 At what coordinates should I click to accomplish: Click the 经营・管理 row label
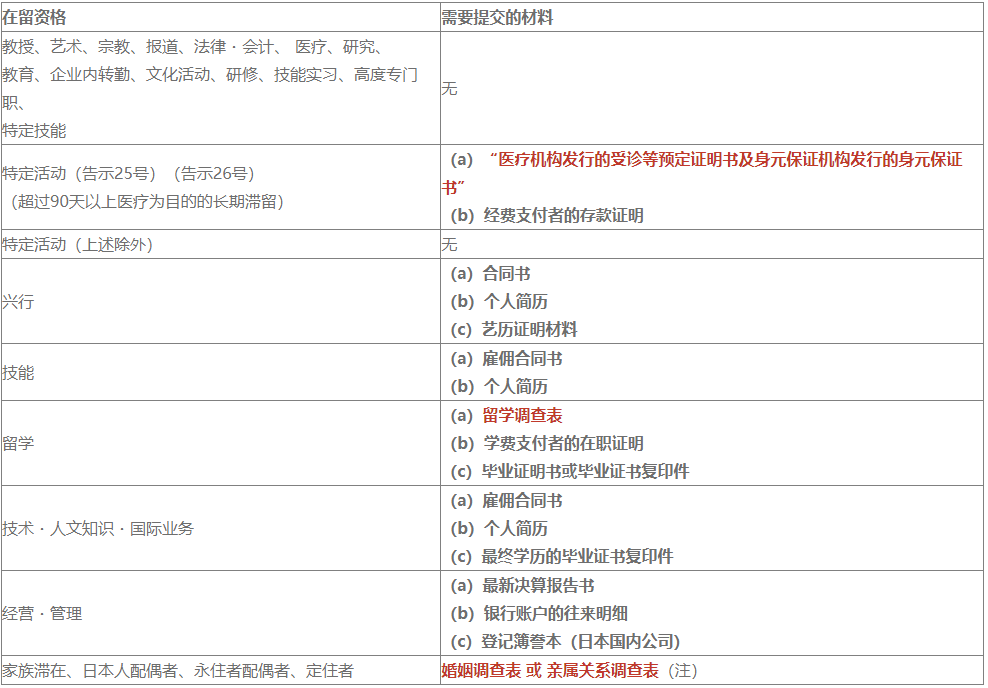click(x=42, y=613)
